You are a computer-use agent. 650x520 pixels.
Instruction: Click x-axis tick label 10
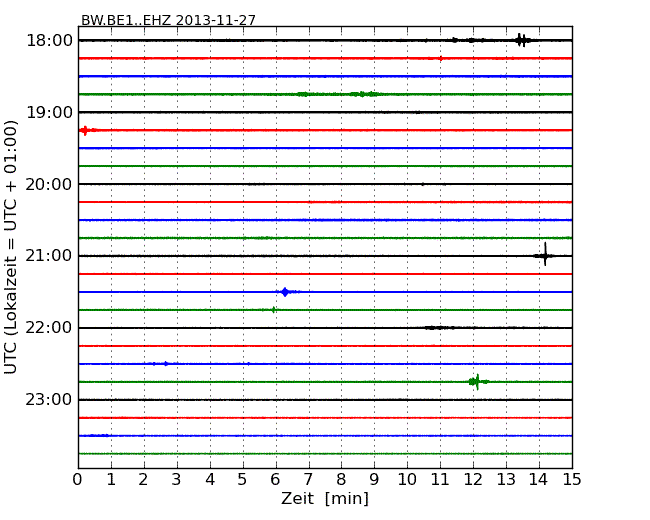[x=407, y=480]
